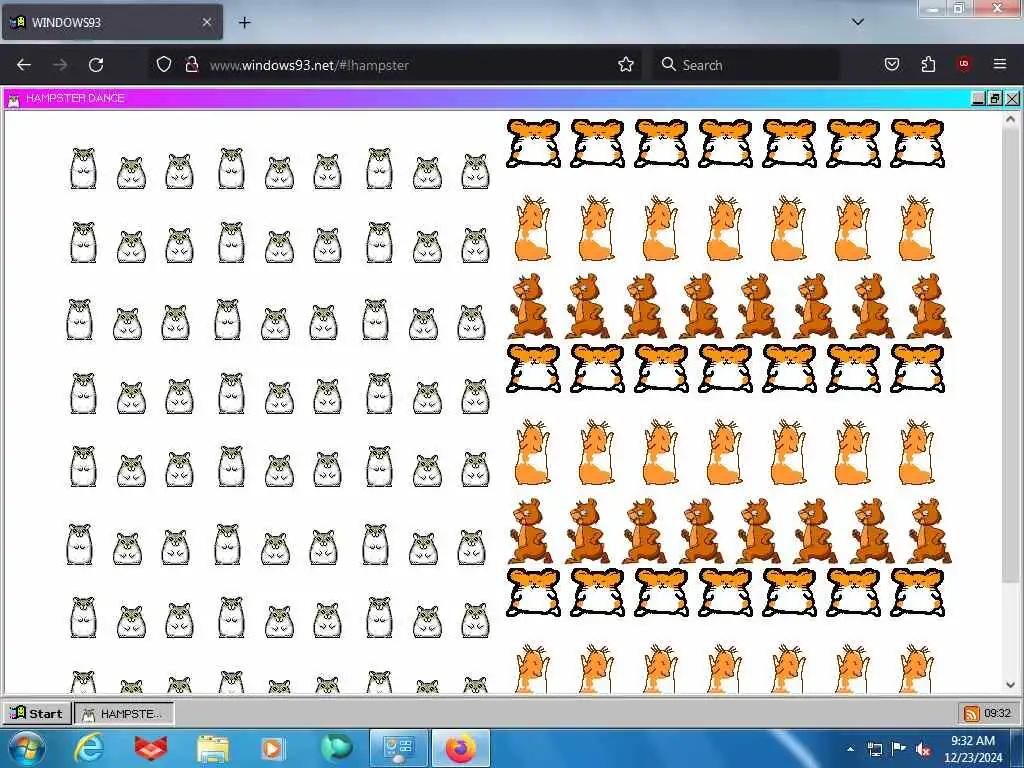This screenshot has width=1024, height=768.
Task: Open the tracking protection shield icon
Action: point(164,64)
